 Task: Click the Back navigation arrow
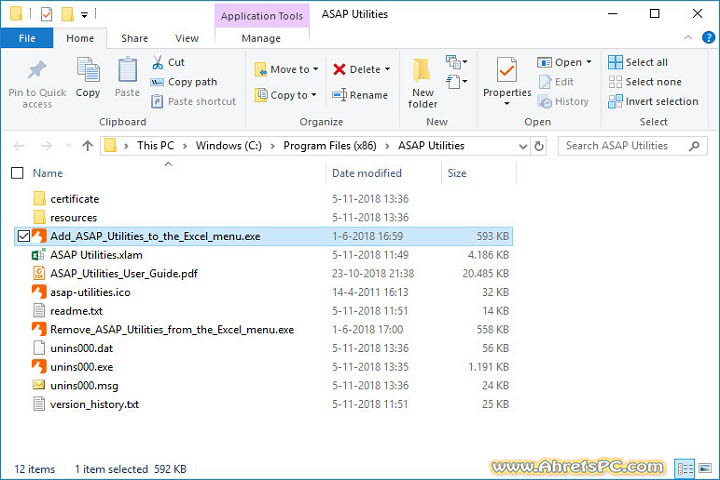tap(19, 146)
